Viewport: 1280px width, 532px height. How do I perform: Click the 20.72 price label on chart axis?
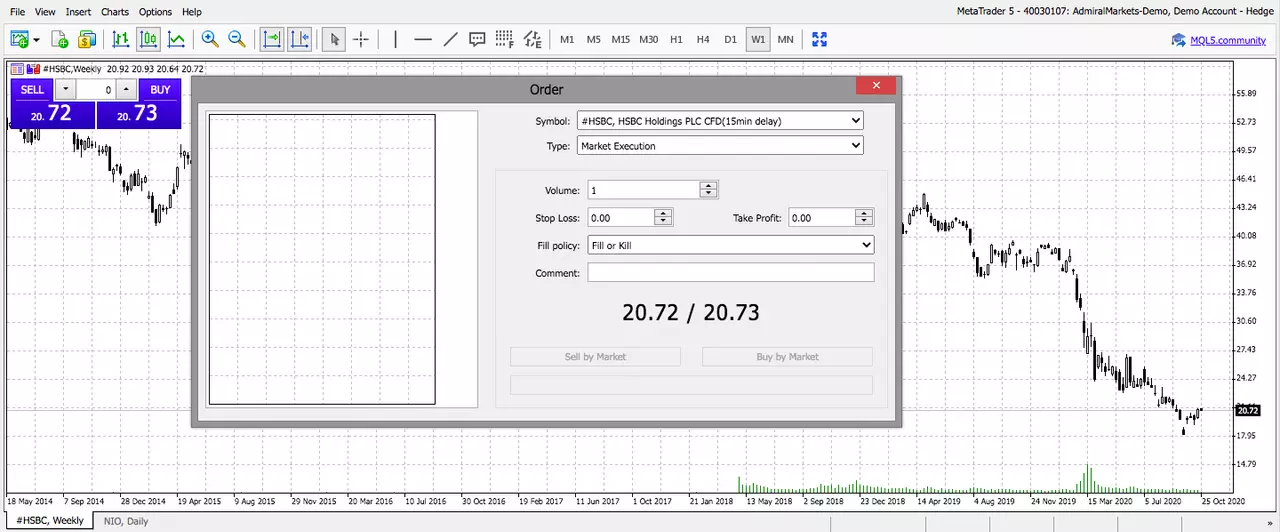coord(1247,410)
